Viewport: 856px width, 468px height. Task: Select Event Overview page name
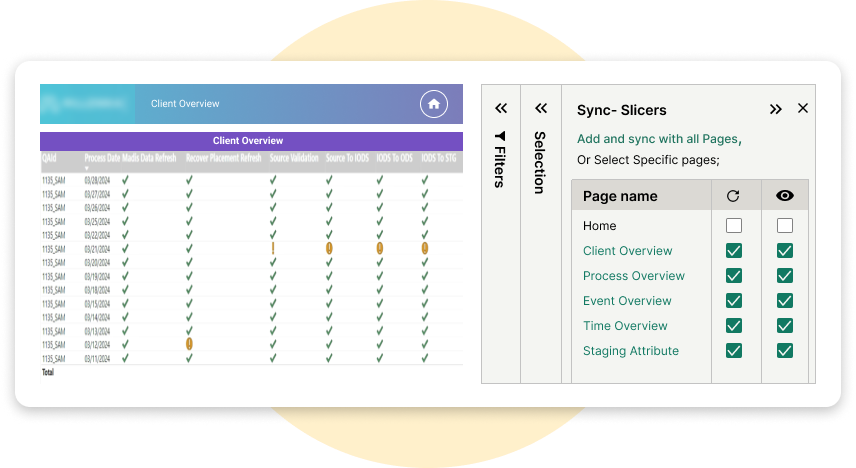pos(627,301)
